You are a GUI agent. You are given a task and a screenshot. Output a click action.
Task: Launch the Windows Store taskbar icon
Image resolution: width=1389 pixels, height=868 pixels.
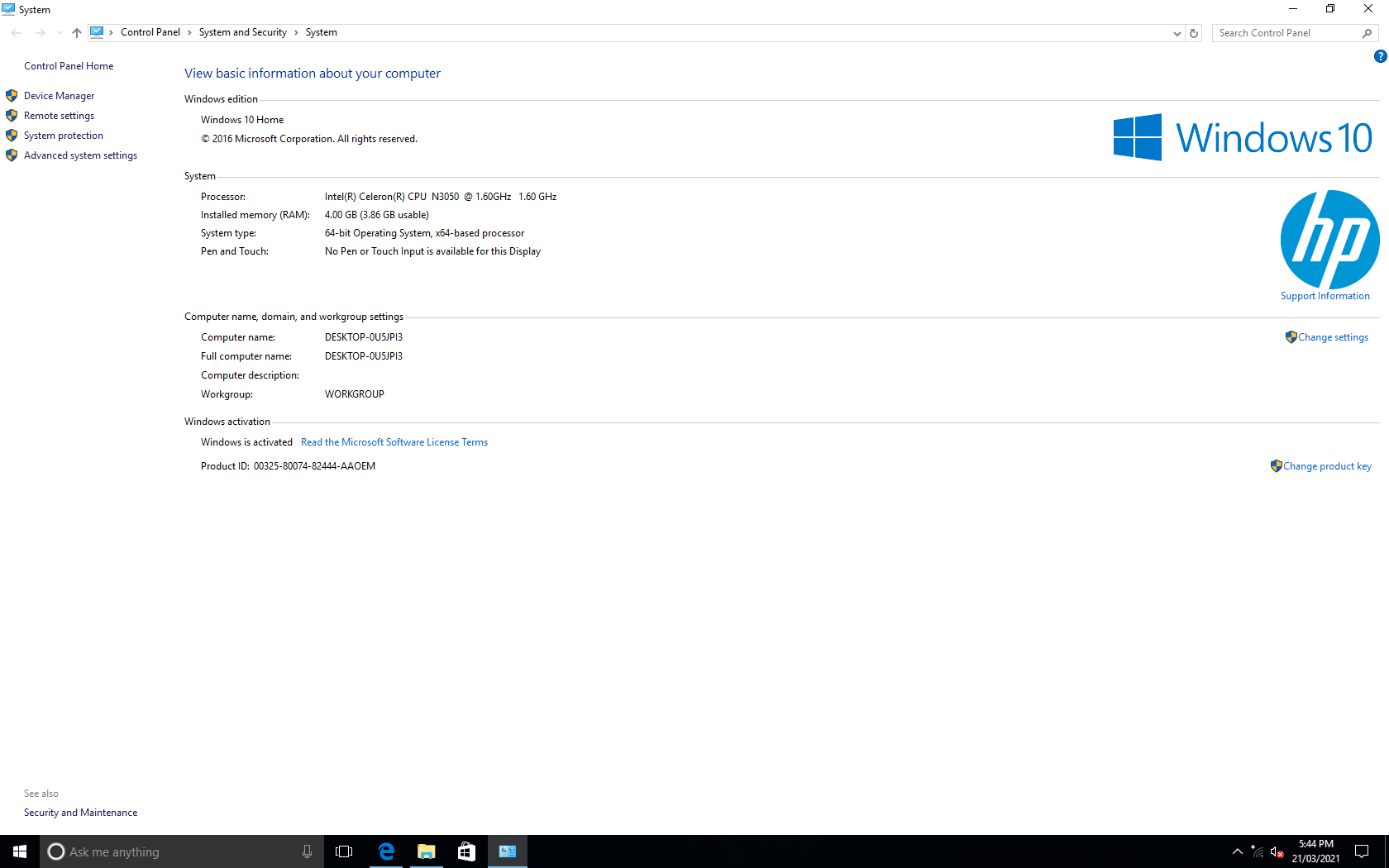[x=465, y=851]
